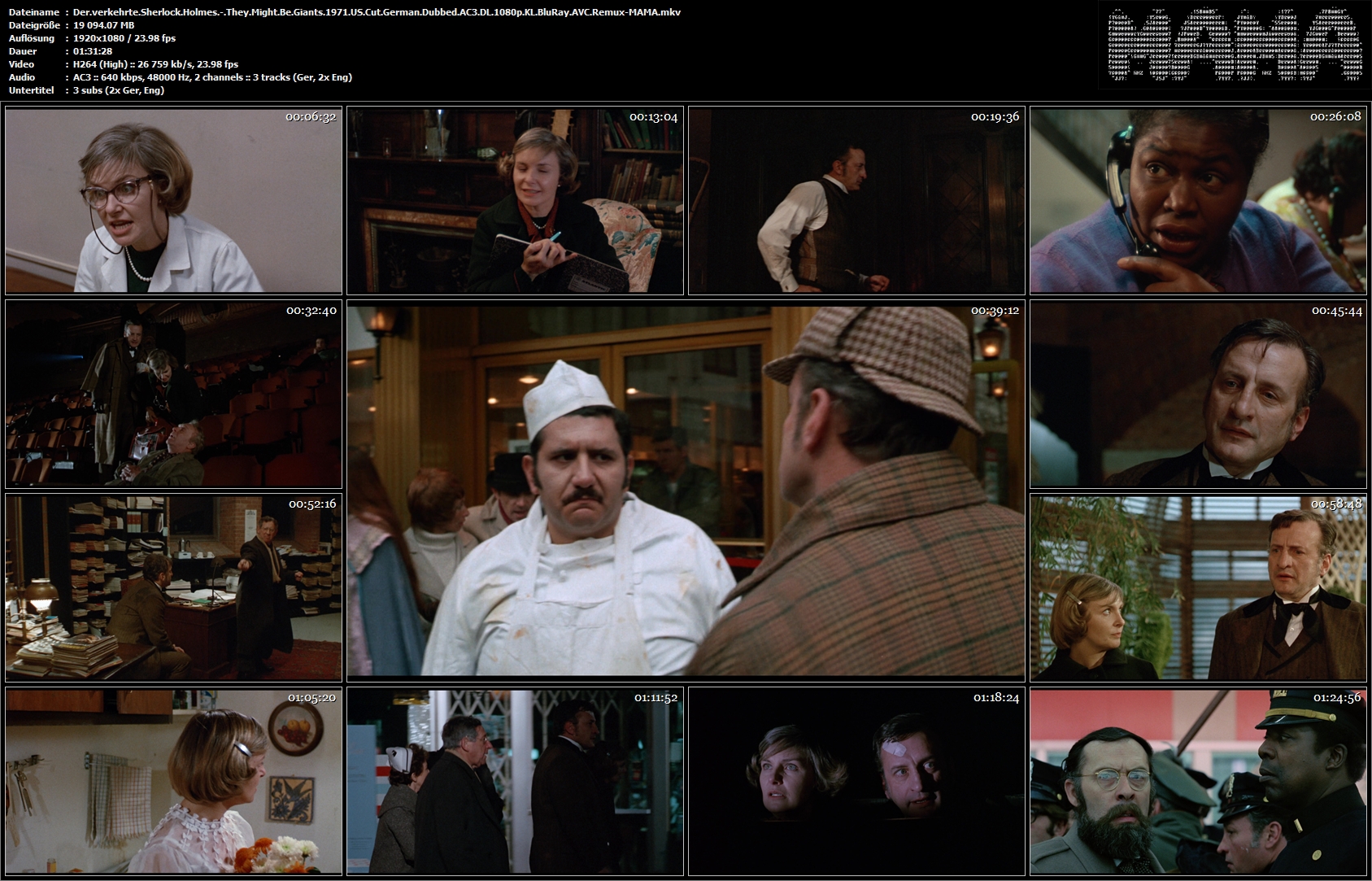Click the Untertitel label

tap(30, 90)
